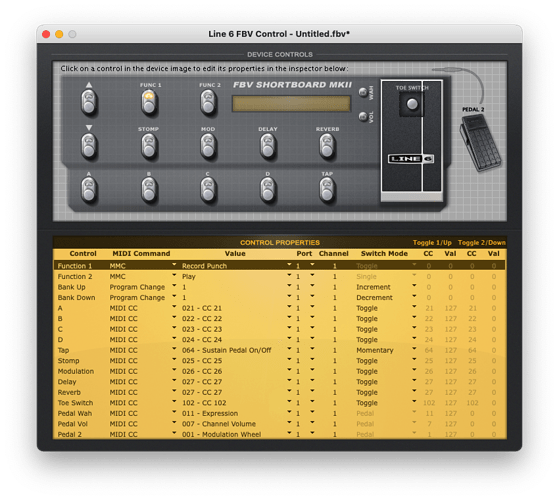Viewport: 559px width, 500px height.
Task: Select the FUNC 2 footswitch on device
Action: coord(208,102)
